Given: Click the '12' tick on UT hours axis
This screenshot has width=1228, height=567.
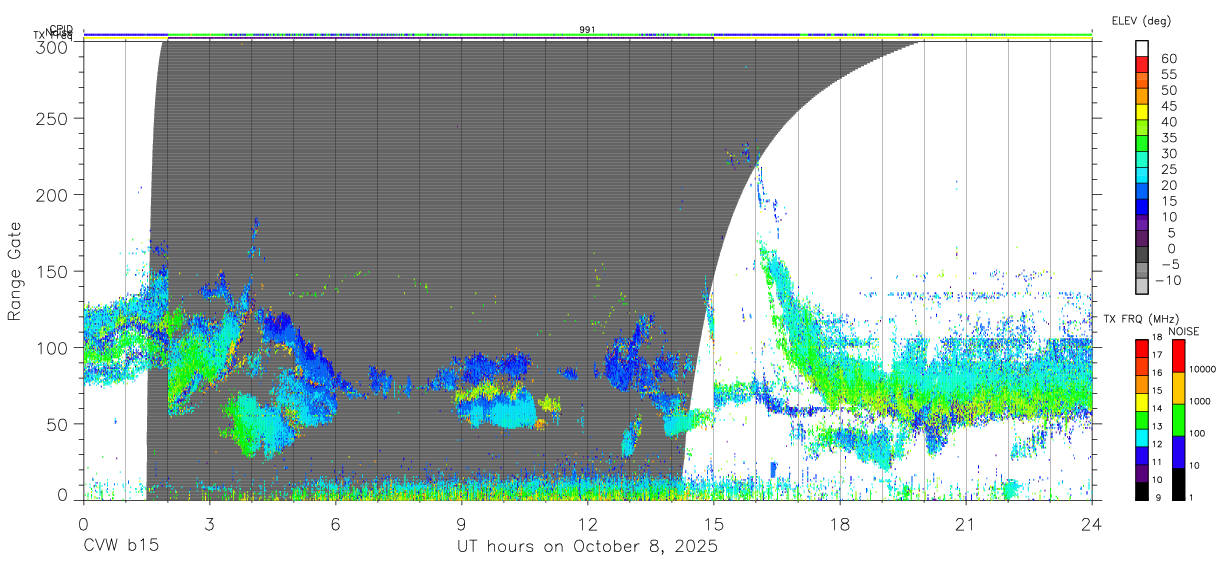Looking at the screenshot, I should (587, 524).
